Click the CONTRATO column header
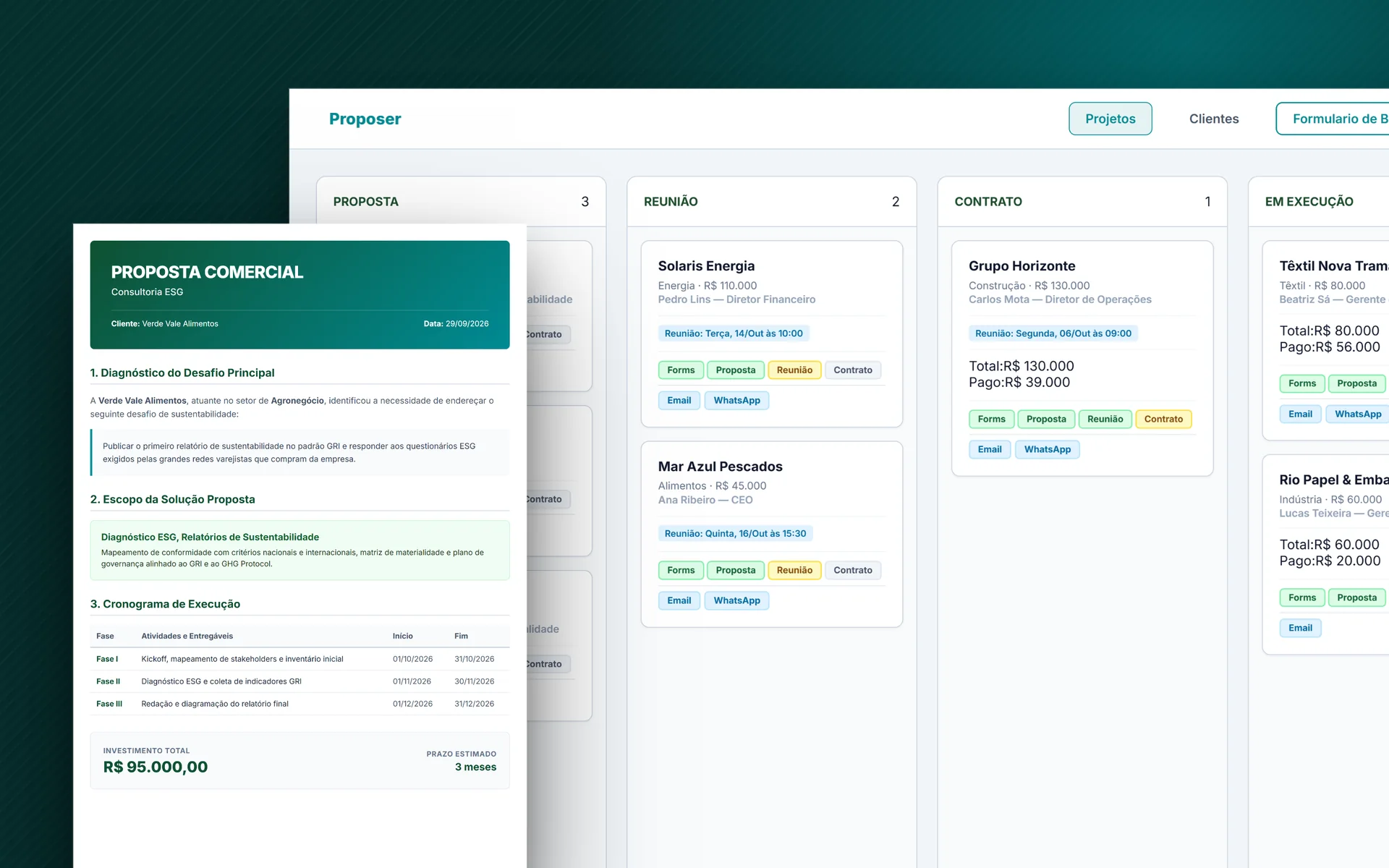The width and height of the screenshot is (1389, 868). 1082,201
